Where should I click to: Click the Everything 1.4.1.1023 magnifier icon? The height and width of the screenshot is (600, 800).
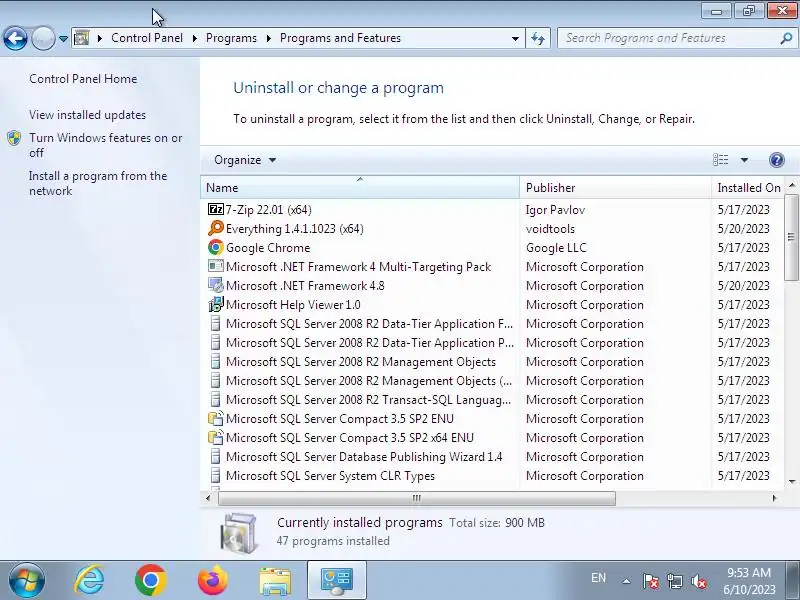(x=216, y=229)
